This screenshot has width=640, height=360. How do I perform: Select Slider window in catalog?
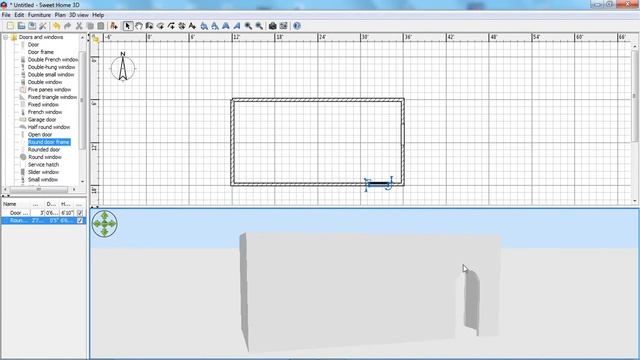pyautogui.click(x=43, y=172)
